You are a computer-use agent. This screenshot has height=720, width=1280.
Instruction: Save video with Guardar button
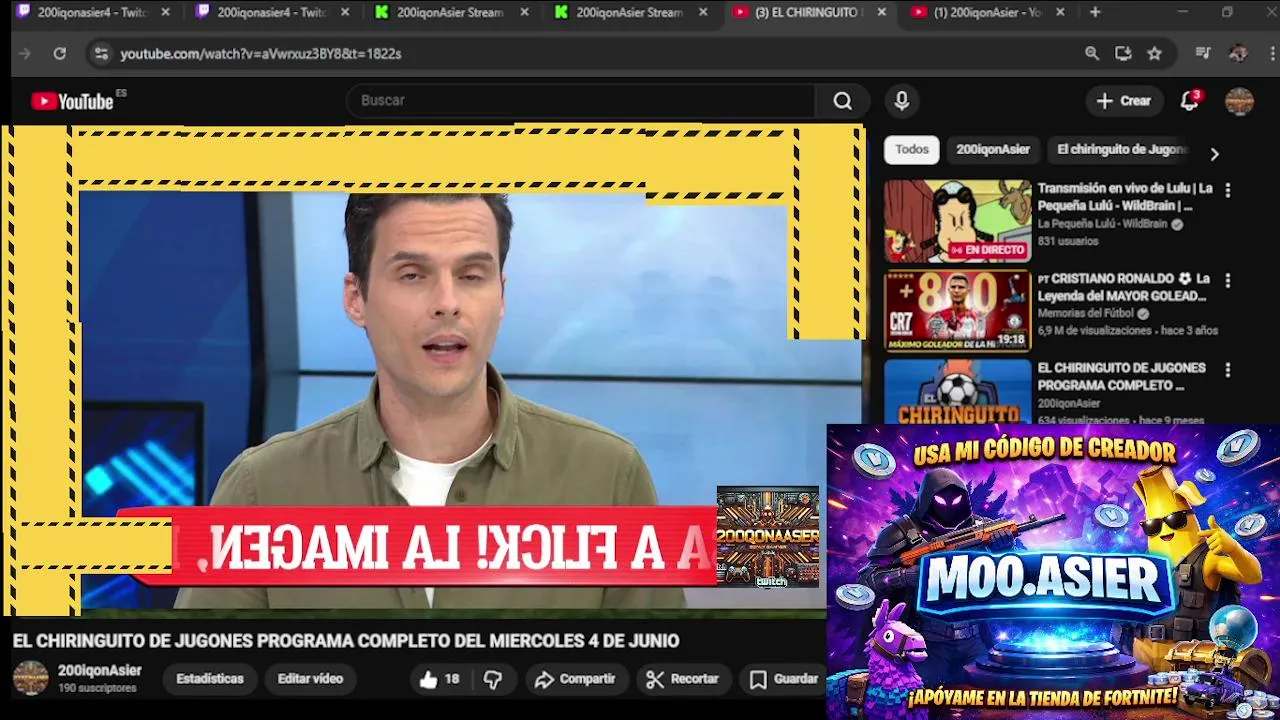(x=785, y=679)
